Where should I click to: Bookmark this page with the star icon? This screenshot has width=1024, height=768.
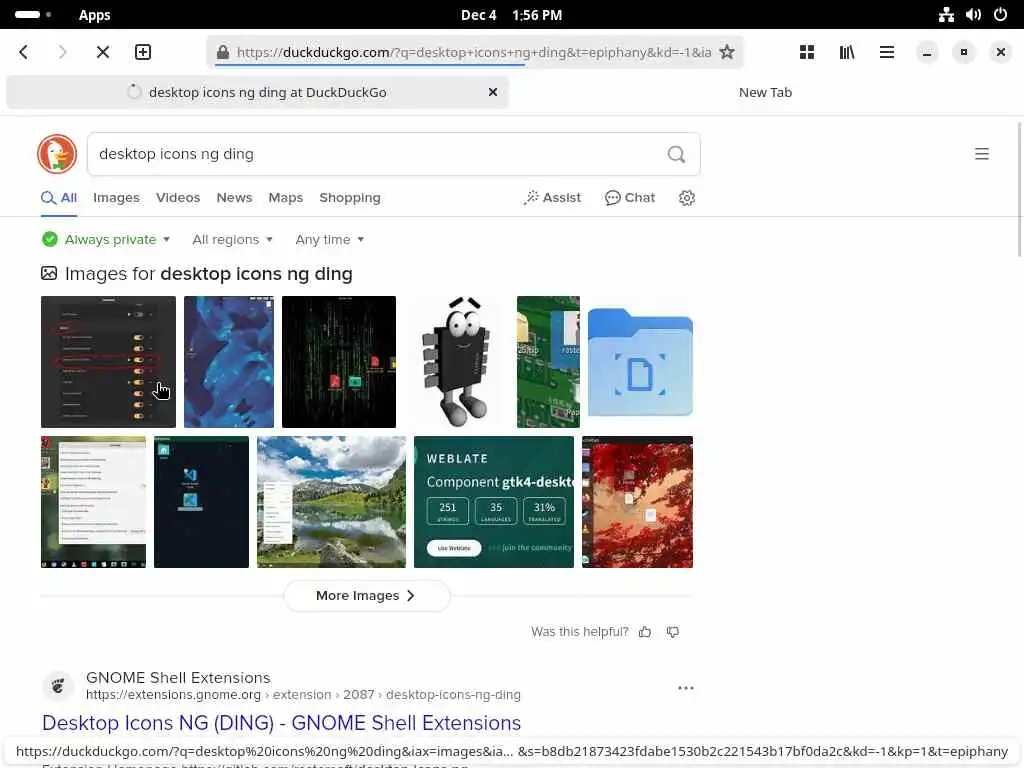(x=727, y=52)
